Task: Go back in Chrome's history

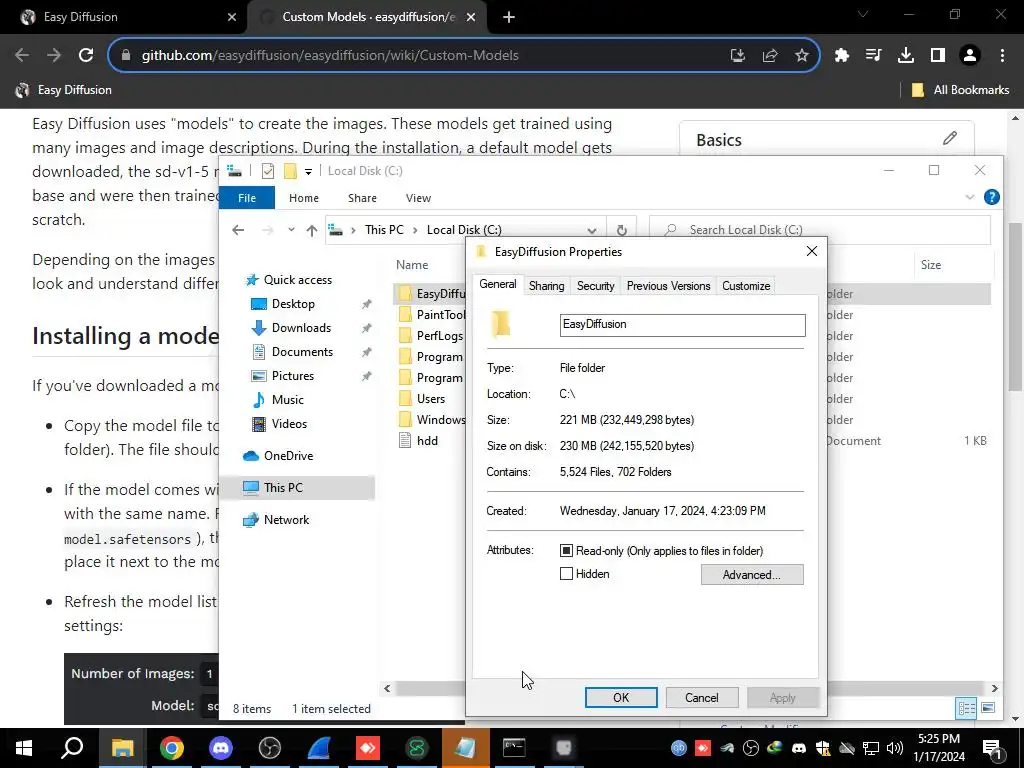Action: coord(22,56)
